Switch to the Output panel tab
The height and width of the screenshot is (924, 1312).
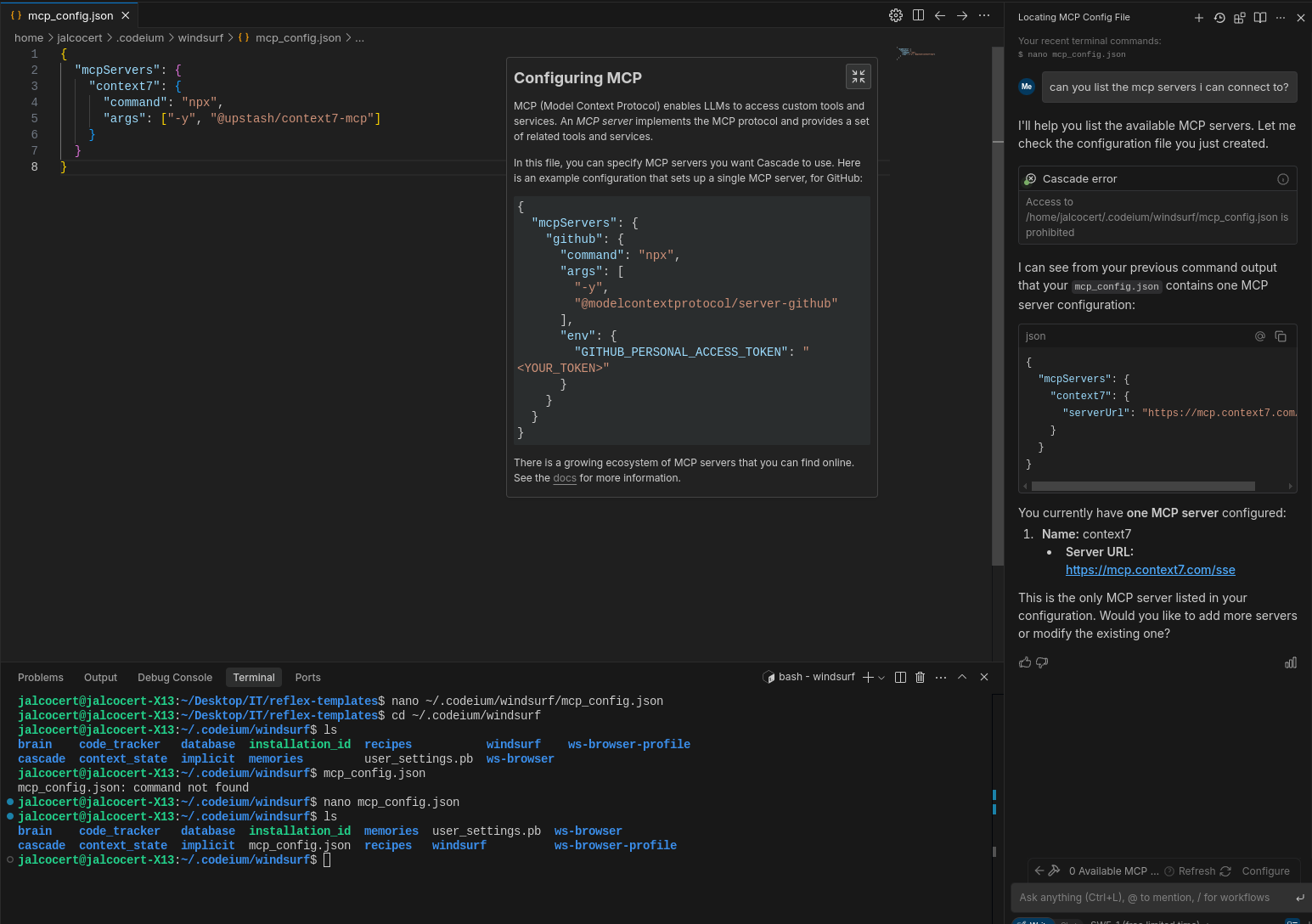(100, 678)
